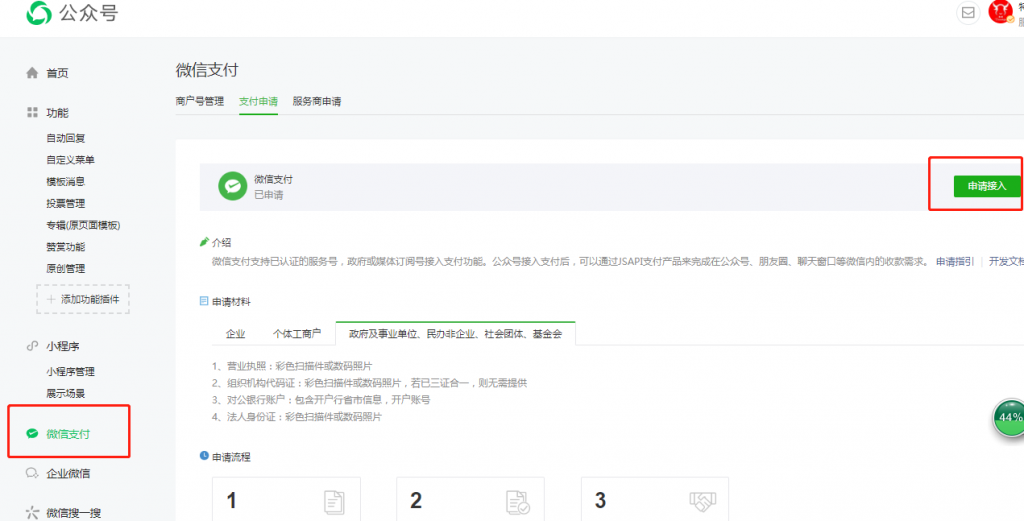Click the 首页 home icon
Viewport: 1024px width, 521px height.
[32, 72]
